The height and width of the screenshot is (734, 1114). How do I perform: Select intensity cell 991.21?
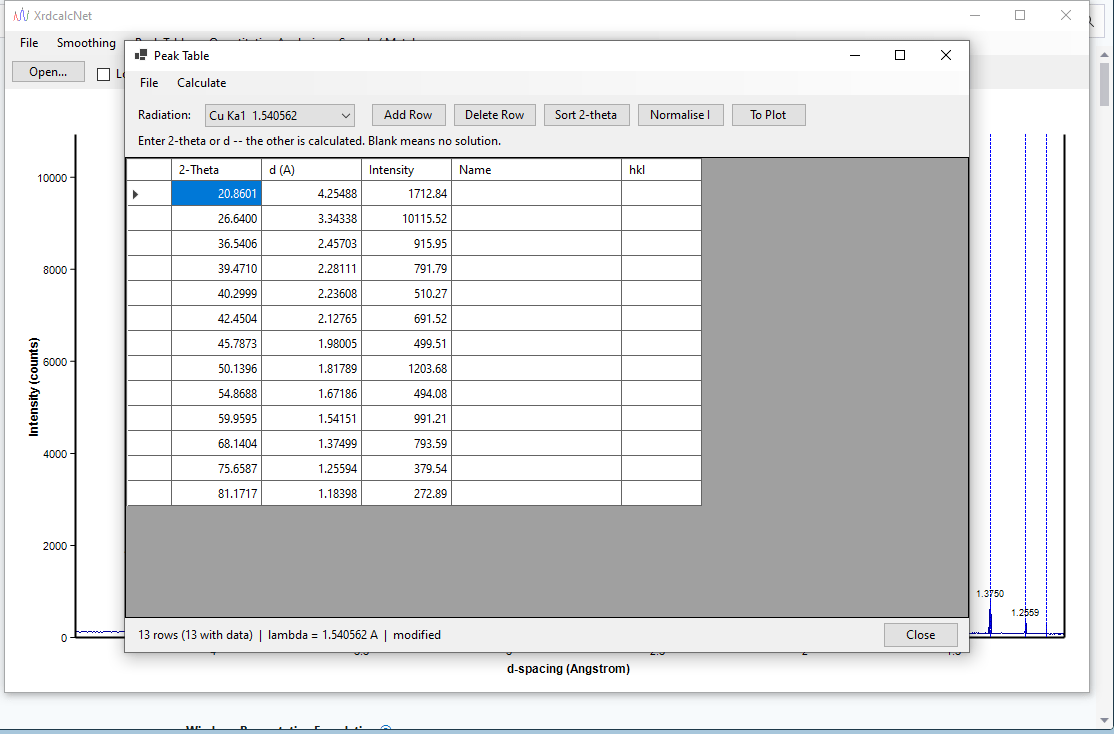[x=406, y=419]
